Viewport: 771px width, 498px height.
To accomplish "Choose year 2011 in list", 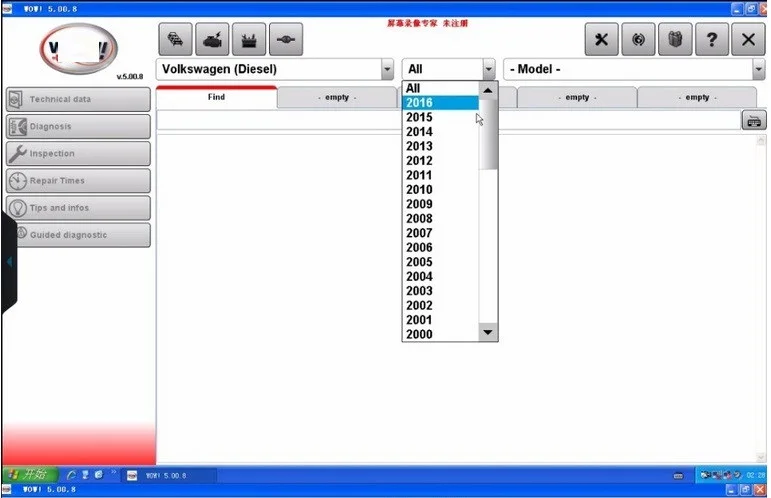I will point(440,175).
